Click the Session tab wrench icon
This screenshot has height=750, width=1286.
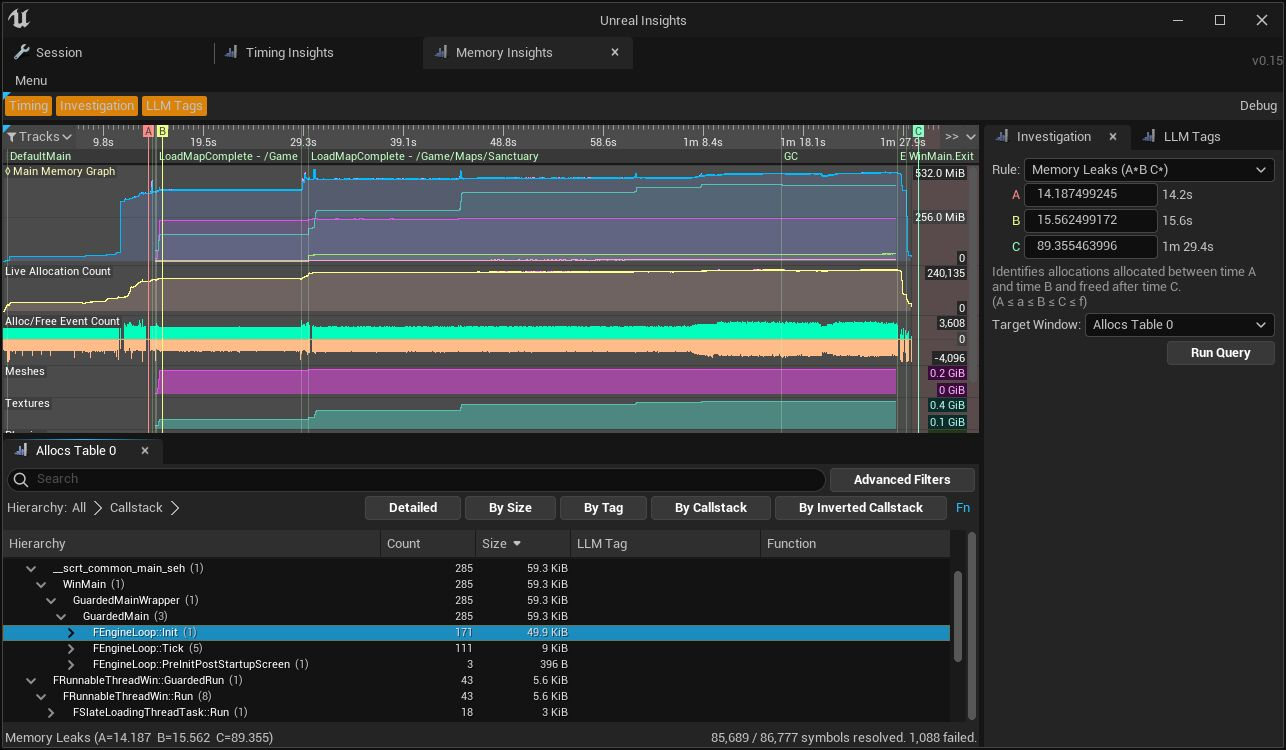click(x=20, y=52)
